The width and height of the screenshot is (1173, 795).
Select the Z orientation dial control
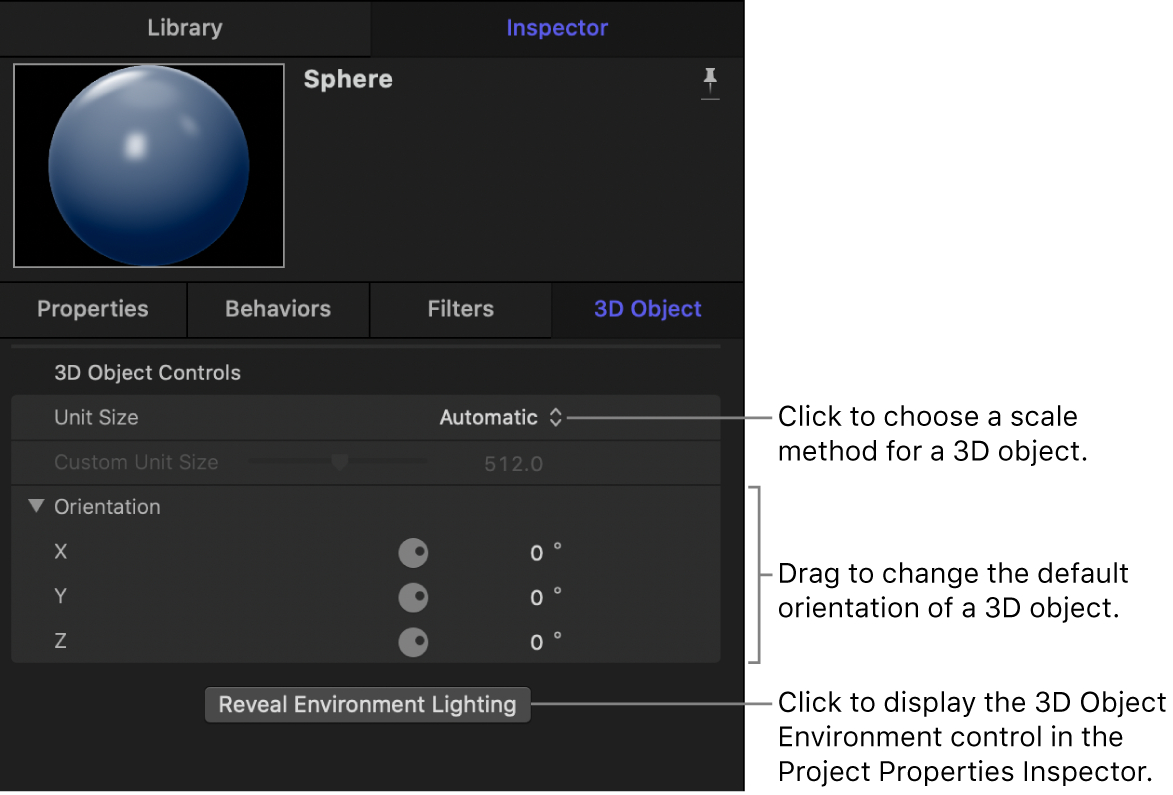coord(414,642)
